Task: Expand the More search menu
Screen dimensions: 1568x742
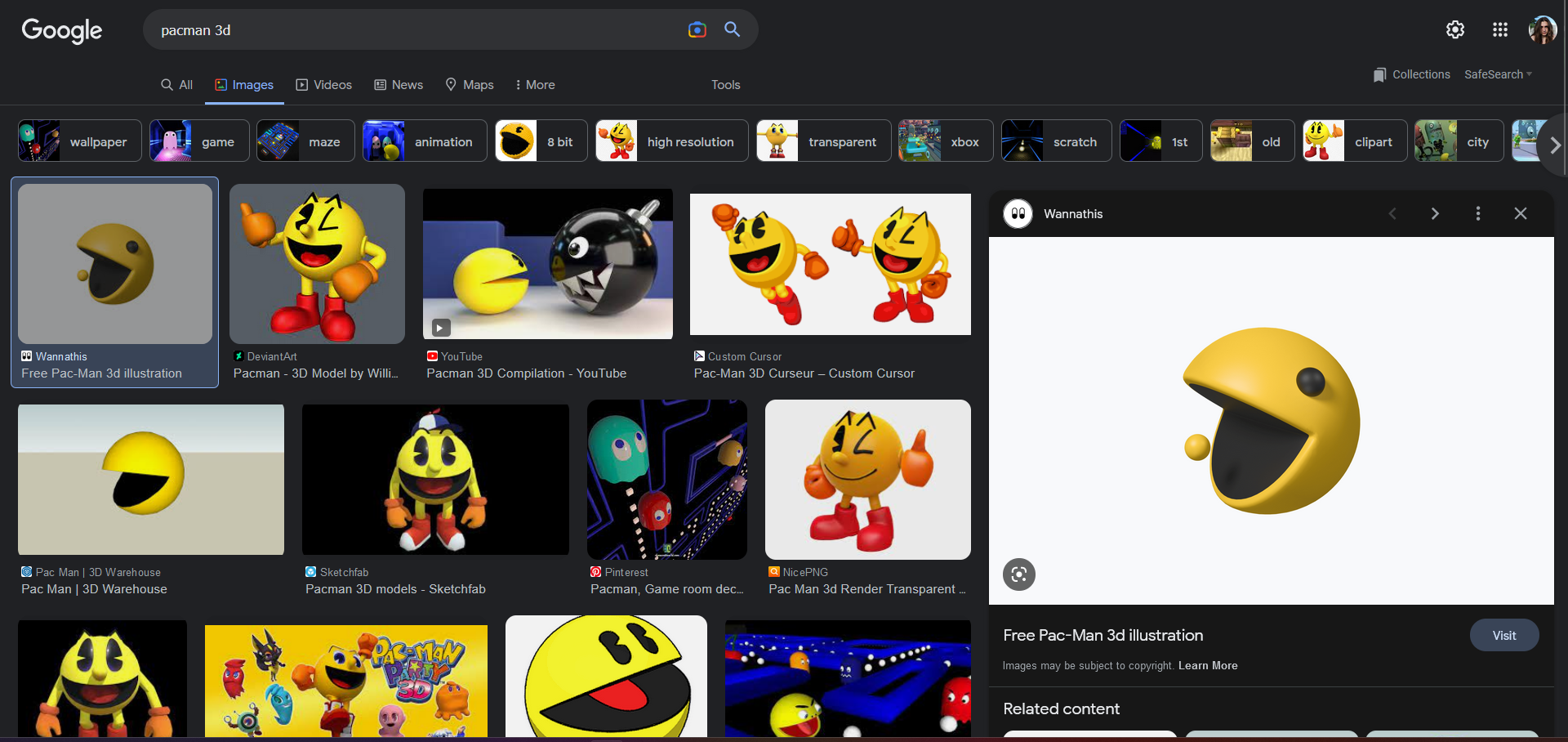Action: coord(535,85)
